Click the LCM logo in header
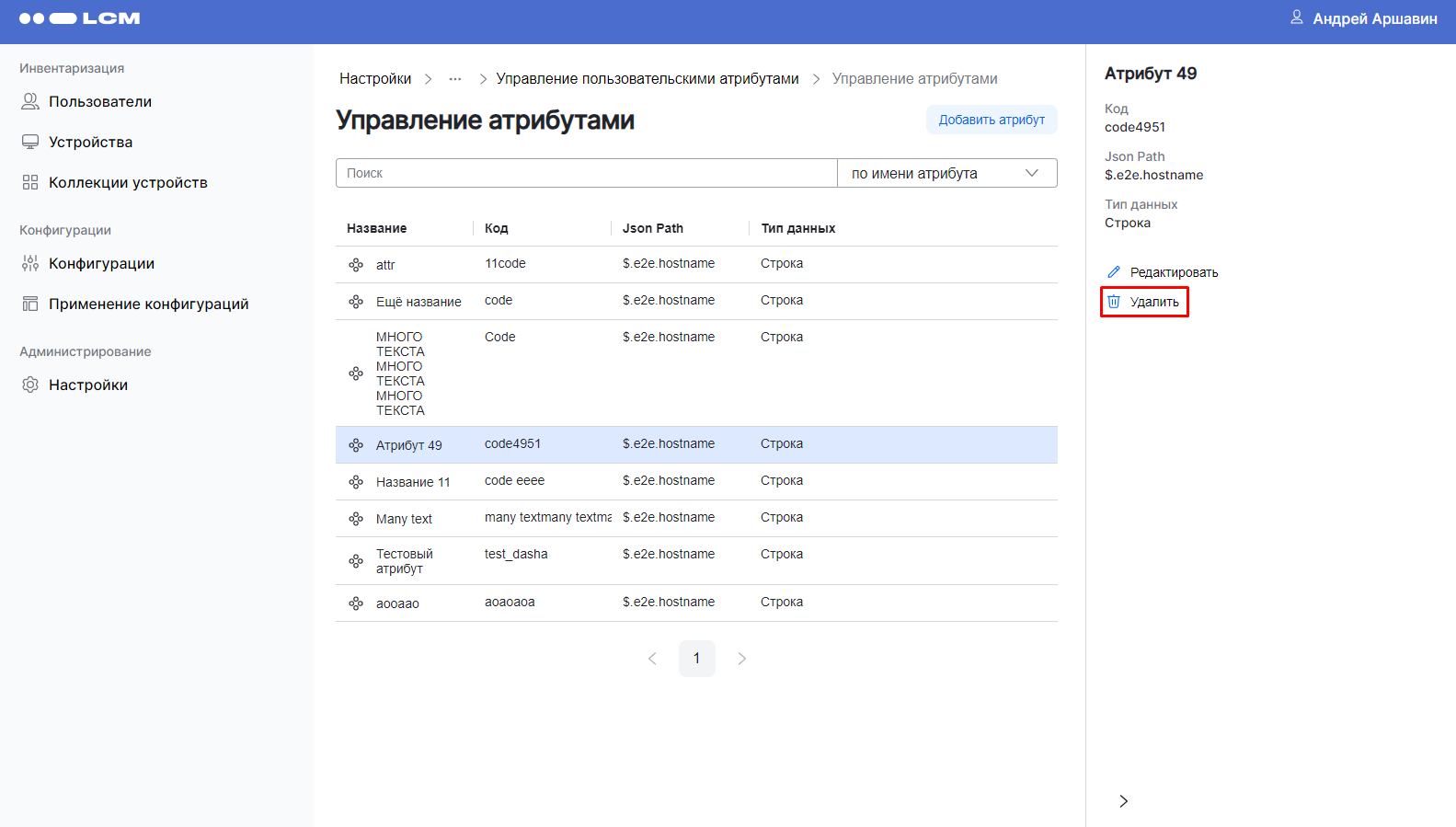1456x827 pixels. pyautogui.click(x=79, y=18)
